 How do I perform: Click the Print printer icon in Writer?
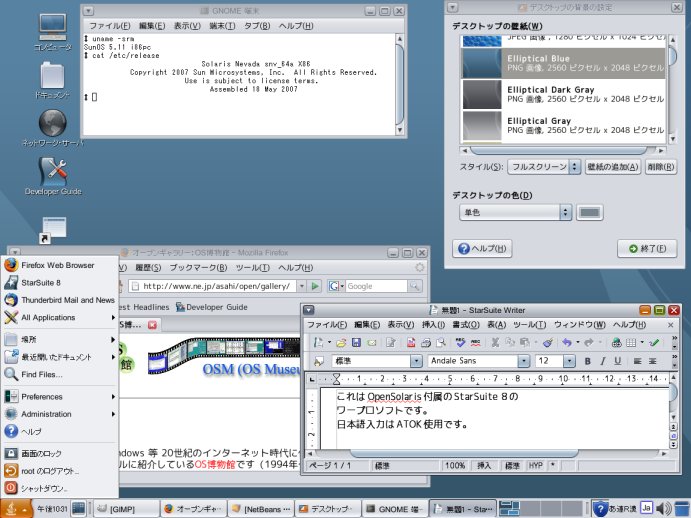(426, 343)
